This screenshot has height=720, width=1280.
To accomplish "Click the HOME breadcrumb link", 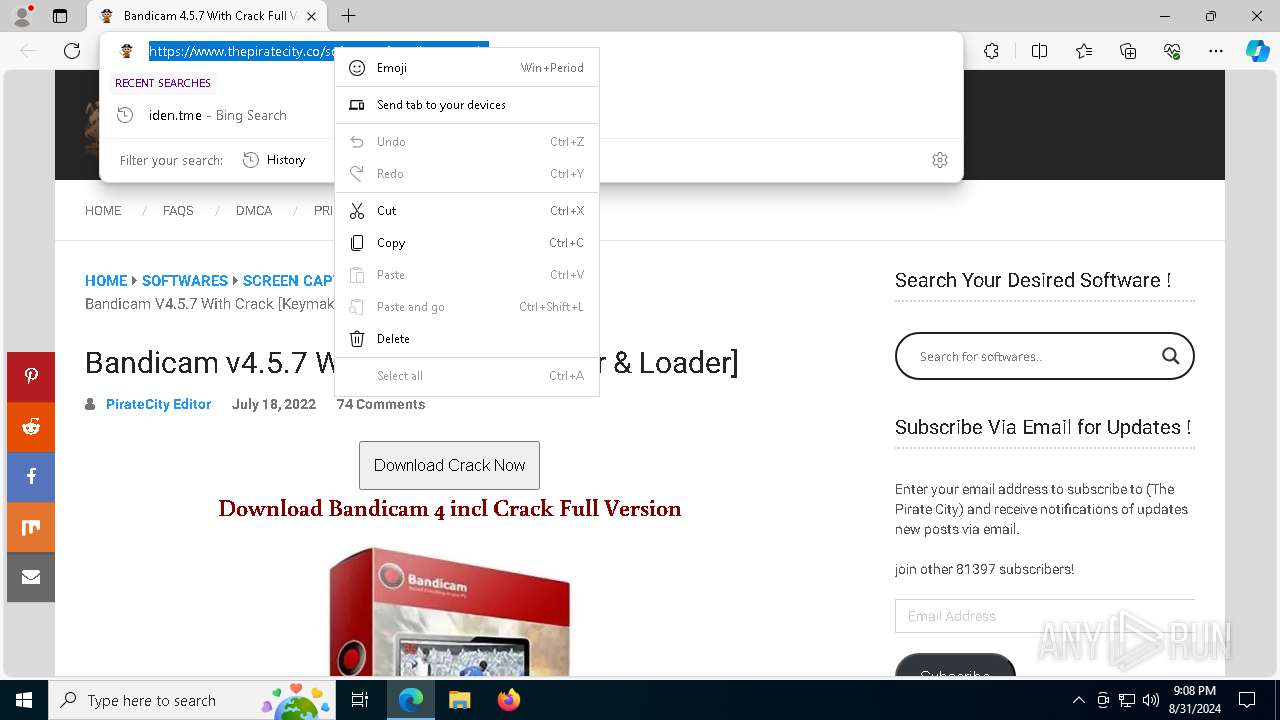I will click(106, 281).
